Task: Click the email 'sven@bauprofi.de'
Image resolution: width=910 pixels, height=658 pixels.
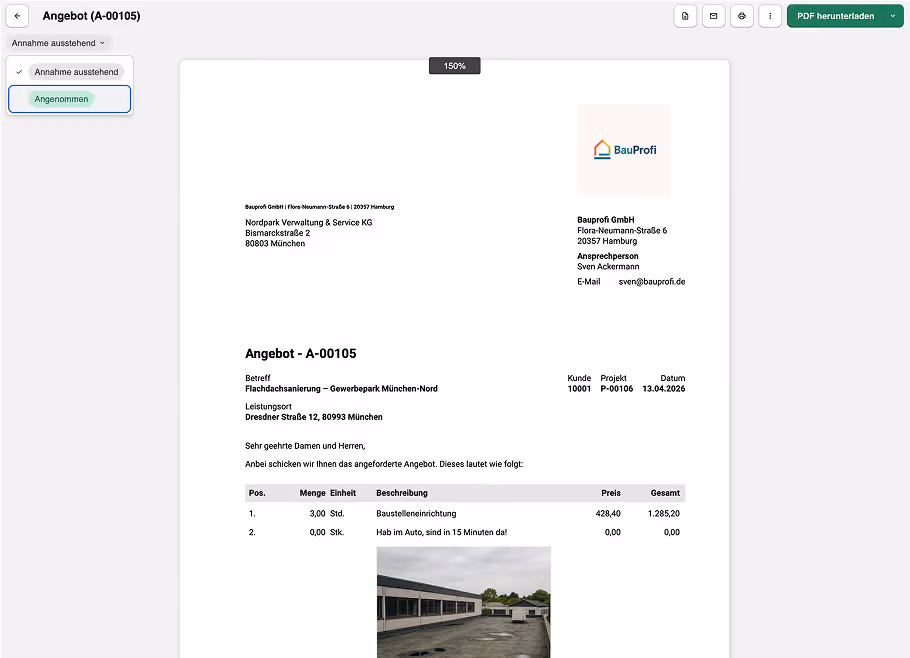Action: coord(652,282)
